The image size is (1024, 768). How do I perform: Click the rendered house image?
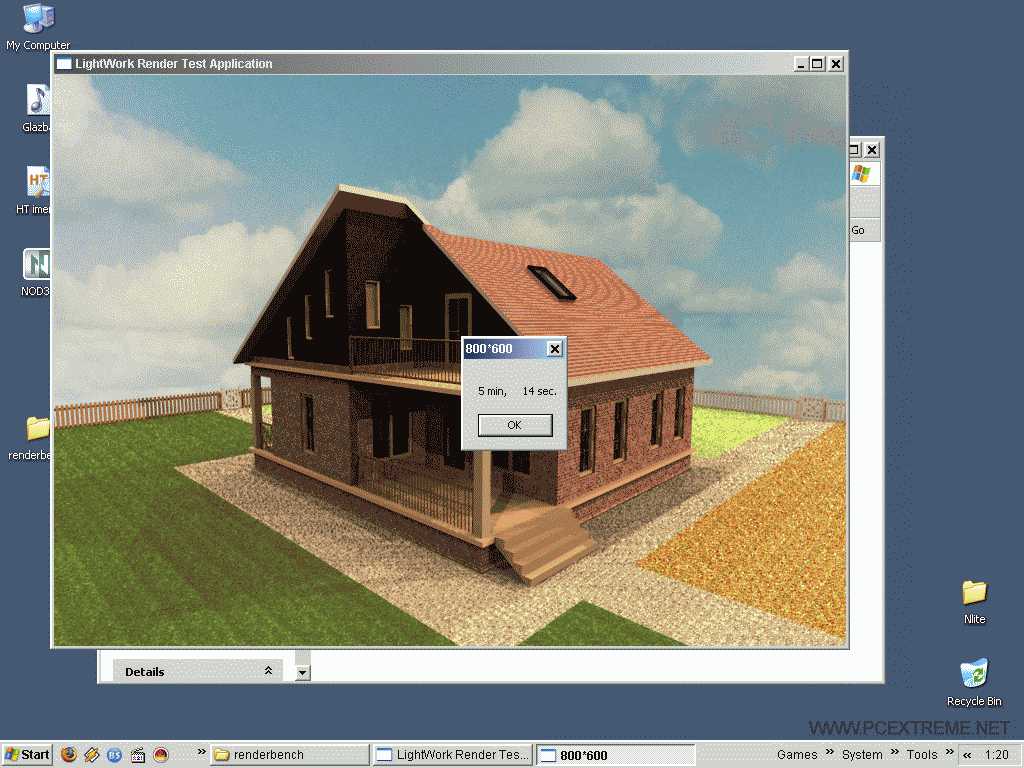click(x=450, y=360)
